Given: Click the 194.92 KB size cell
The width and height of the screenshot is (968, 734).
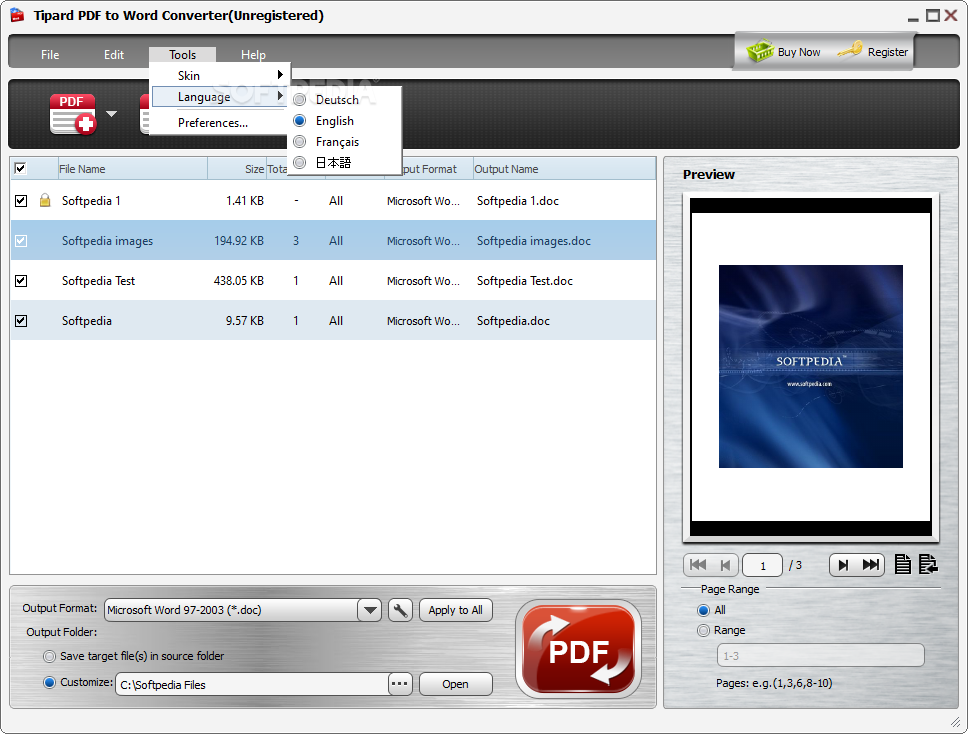Looking at the screenshot, I should pos(238,241).
